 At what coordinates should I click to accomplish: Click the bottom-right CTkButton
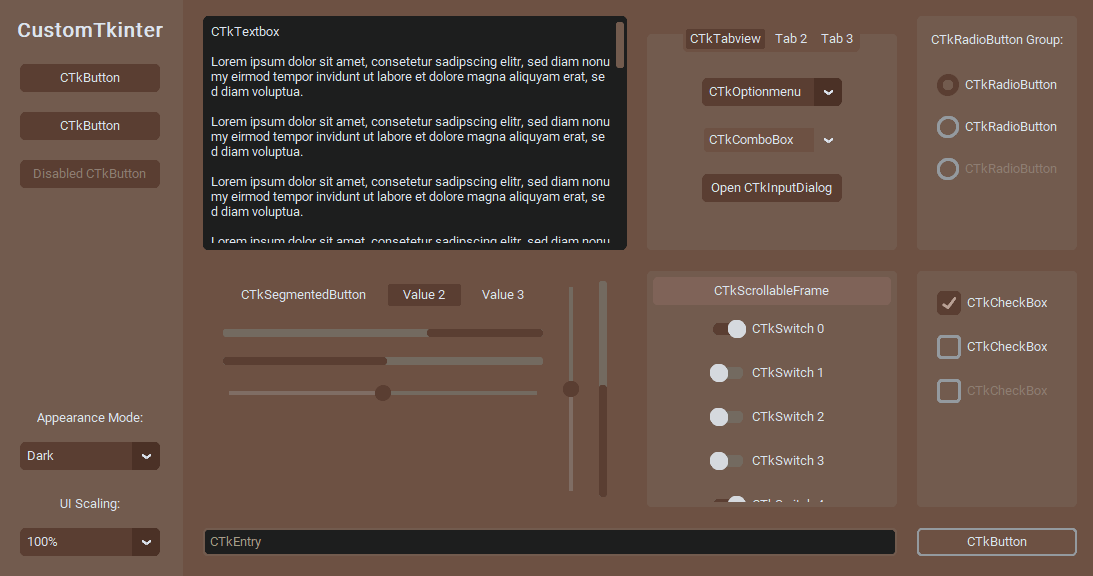[996, 541]
